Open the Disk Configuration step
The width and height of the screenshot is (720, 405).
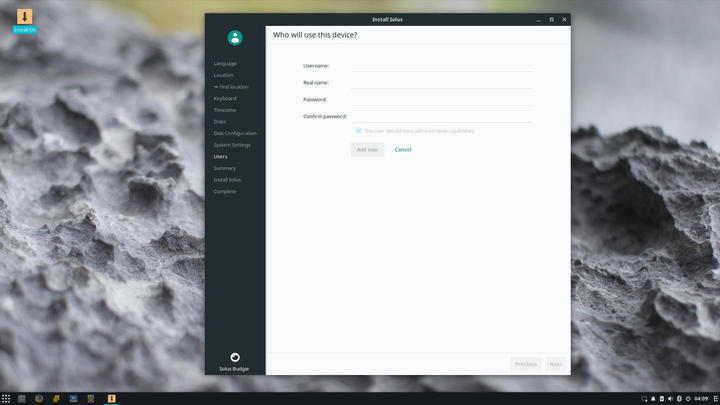pos(235,133)
